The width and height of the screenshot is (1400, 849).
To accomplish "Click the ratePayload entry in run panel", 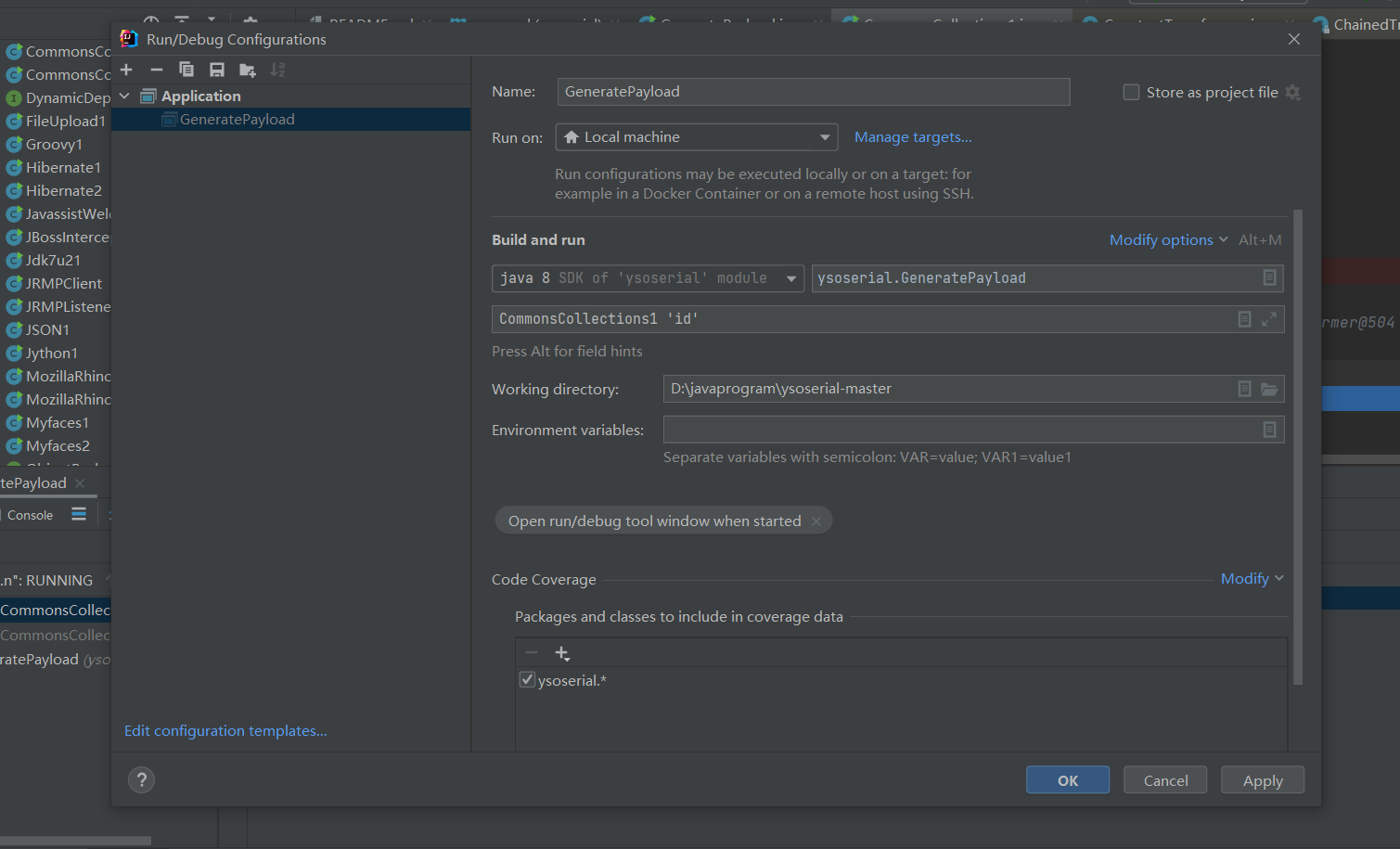I will [x=55, y=660].
